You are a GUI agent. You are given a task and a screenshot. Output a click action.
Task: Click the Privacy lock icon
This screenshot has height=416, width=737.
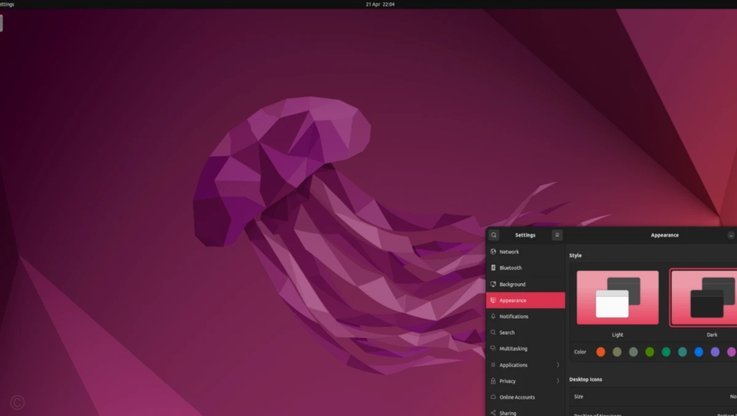[493, 381]
